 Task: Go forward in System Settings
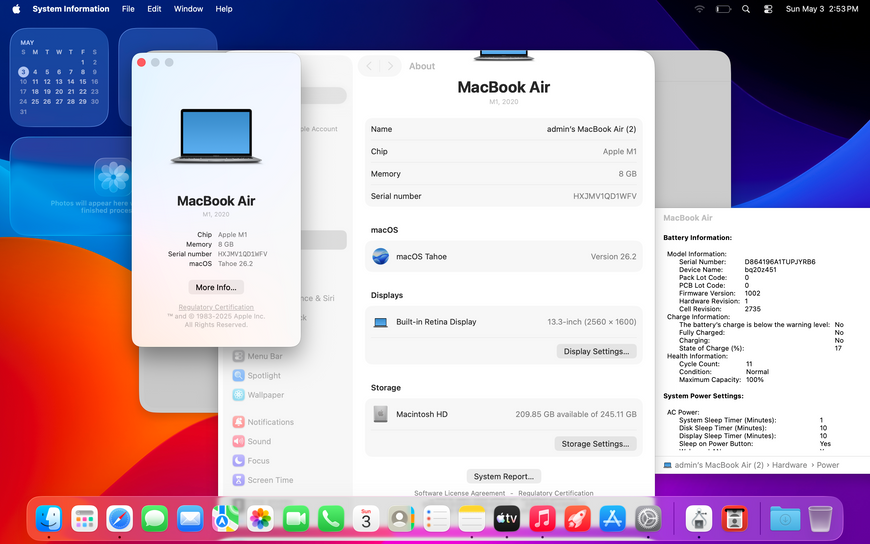pos(391,66)
